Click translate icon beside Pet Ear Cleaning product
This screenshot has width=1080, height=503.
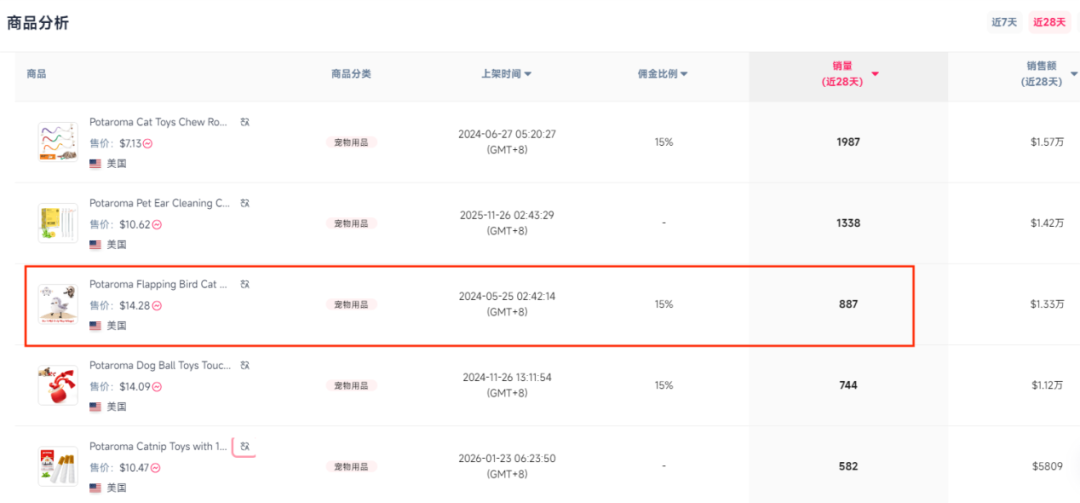[245, 203]
